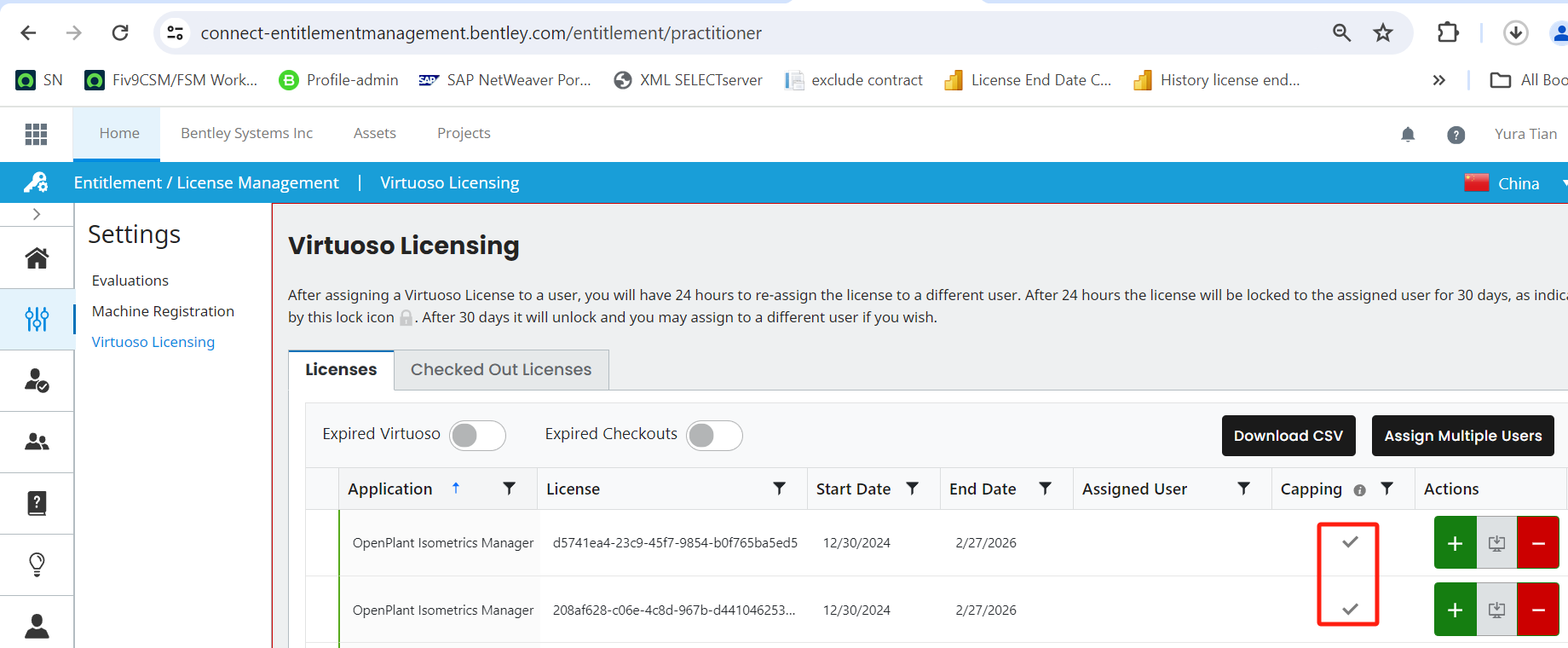The height and width of the screenshot is (648, 1568).
Task: Click capping checkmark for license d5741ea4
Action: (x=1350, y=541)
